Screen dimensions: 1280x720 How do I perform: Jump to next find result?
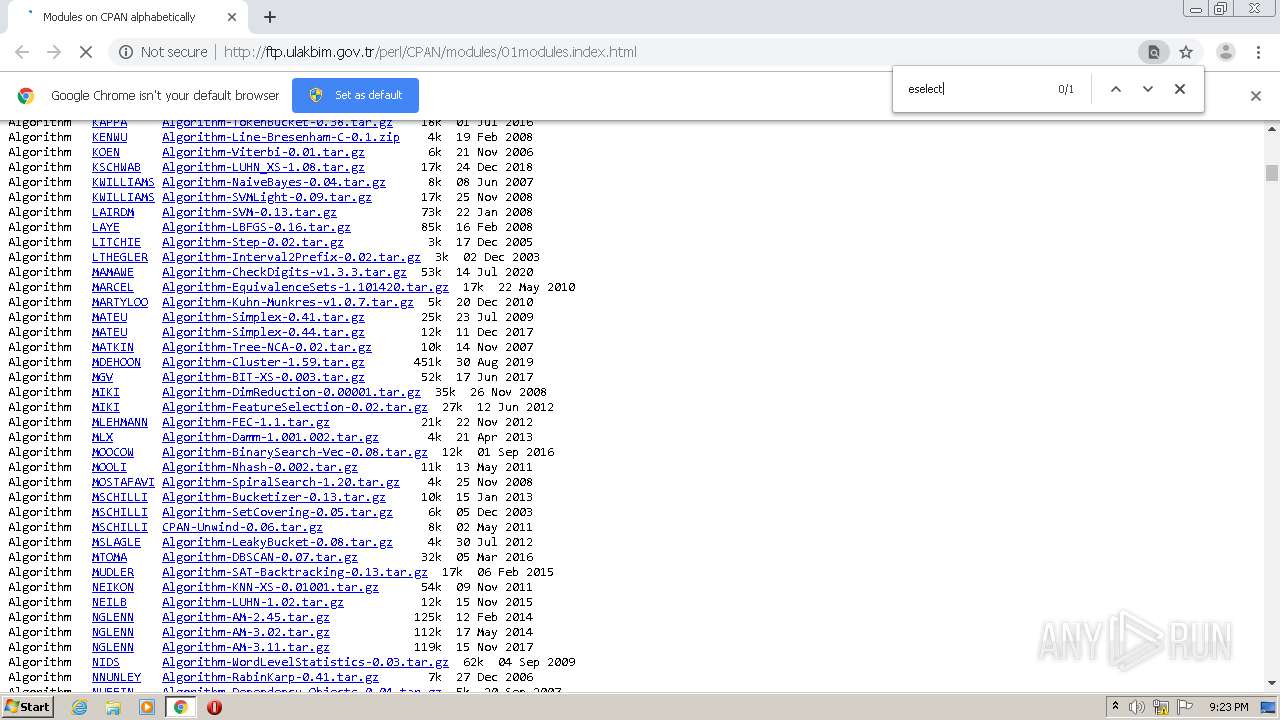pyautogui.click(x=1148, y=89)
